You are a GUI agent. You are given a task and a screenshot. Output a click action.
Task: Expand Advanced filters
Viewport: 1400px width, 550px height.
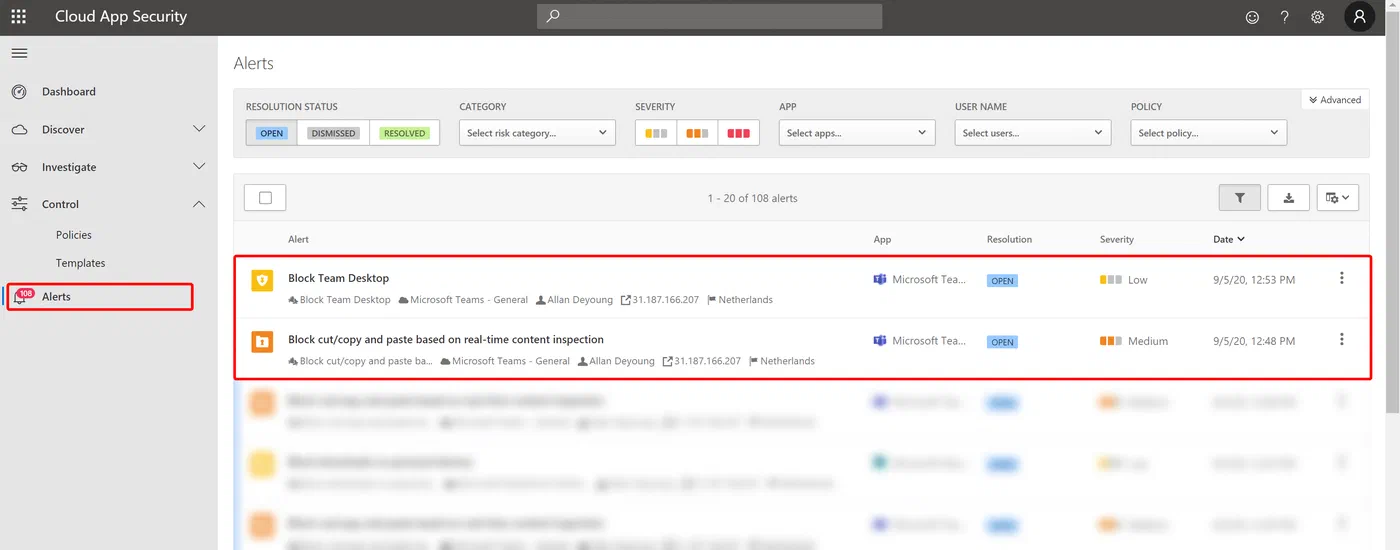click(1335, 100)
